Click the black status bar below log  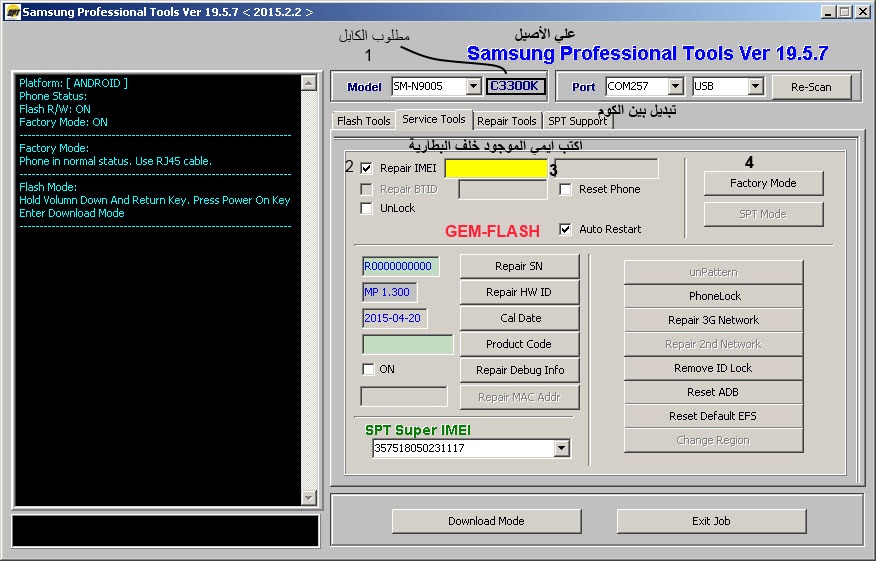pos(165,530)
